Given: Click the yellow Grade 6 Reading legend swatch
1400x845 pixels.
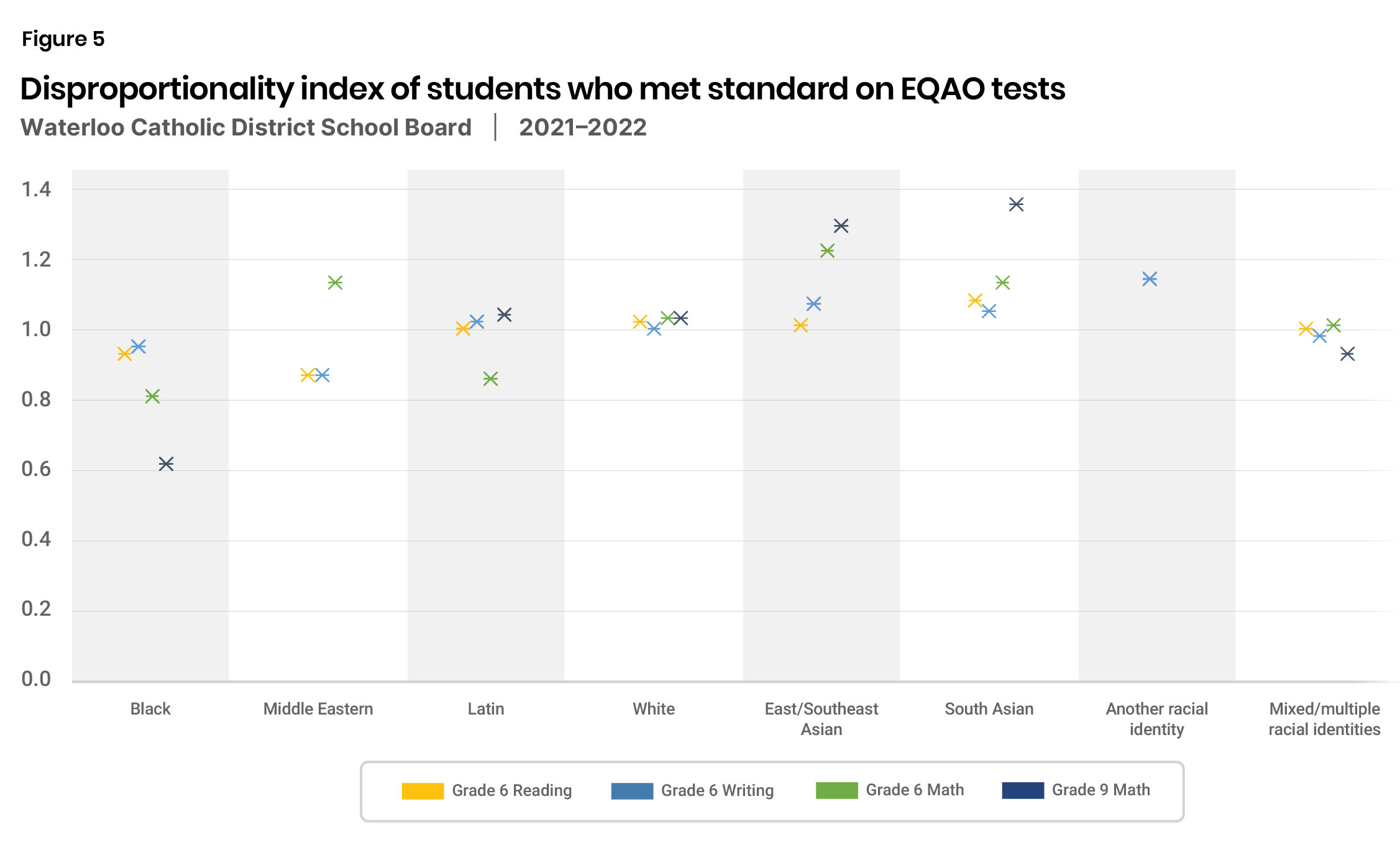Looking at the screenshot, I should [x=423, y=790].
